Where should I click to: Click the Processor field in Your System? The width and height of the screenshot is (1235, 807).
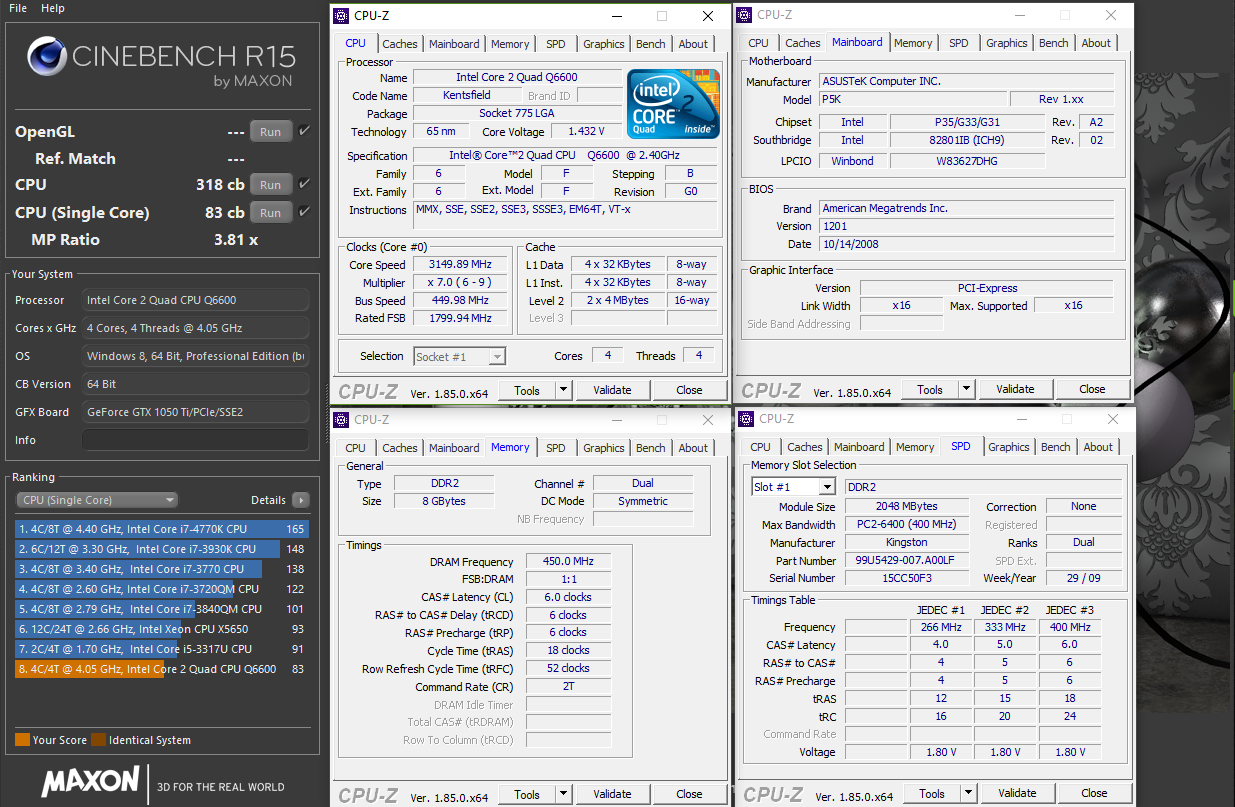(x=195, y=300)
